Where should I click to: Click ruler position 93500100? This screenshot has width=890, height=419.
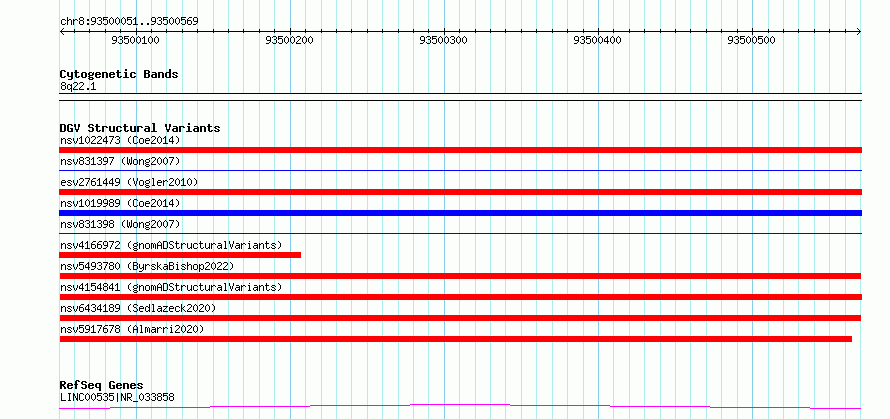point(136,40)
